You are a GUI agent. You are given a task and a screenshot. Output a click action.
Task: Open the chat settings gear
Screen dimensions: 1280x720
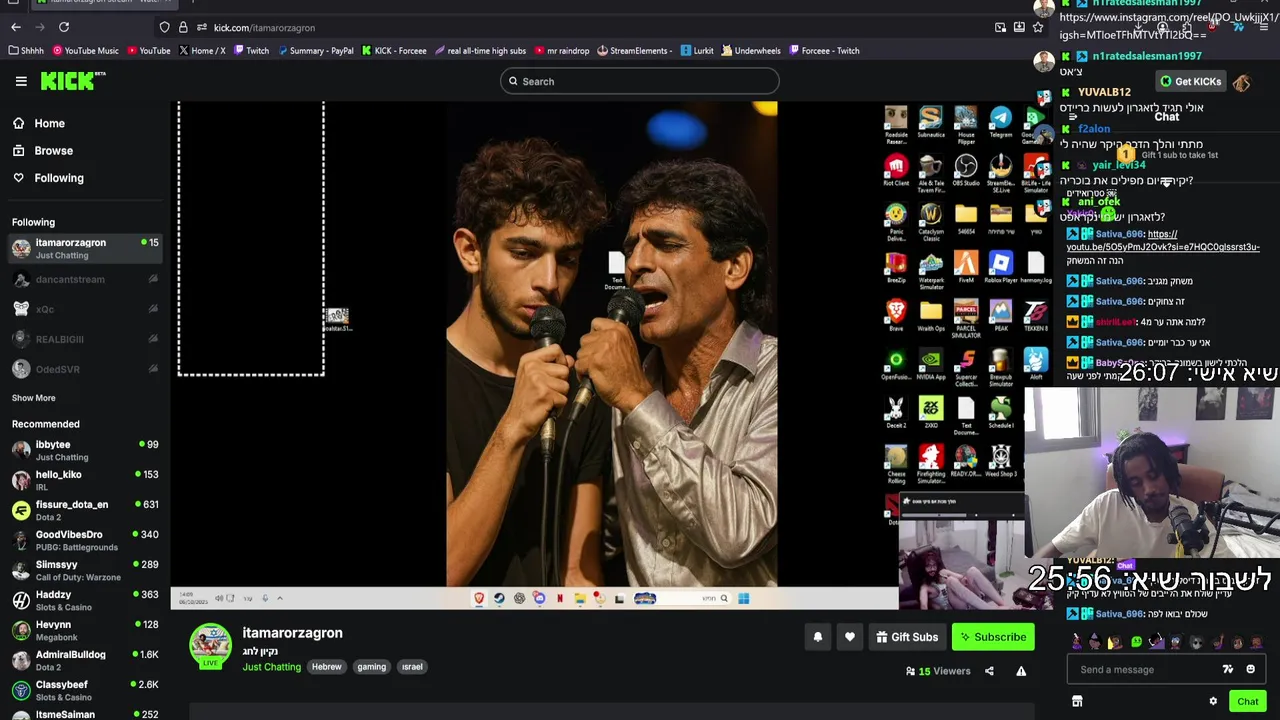1213,701
